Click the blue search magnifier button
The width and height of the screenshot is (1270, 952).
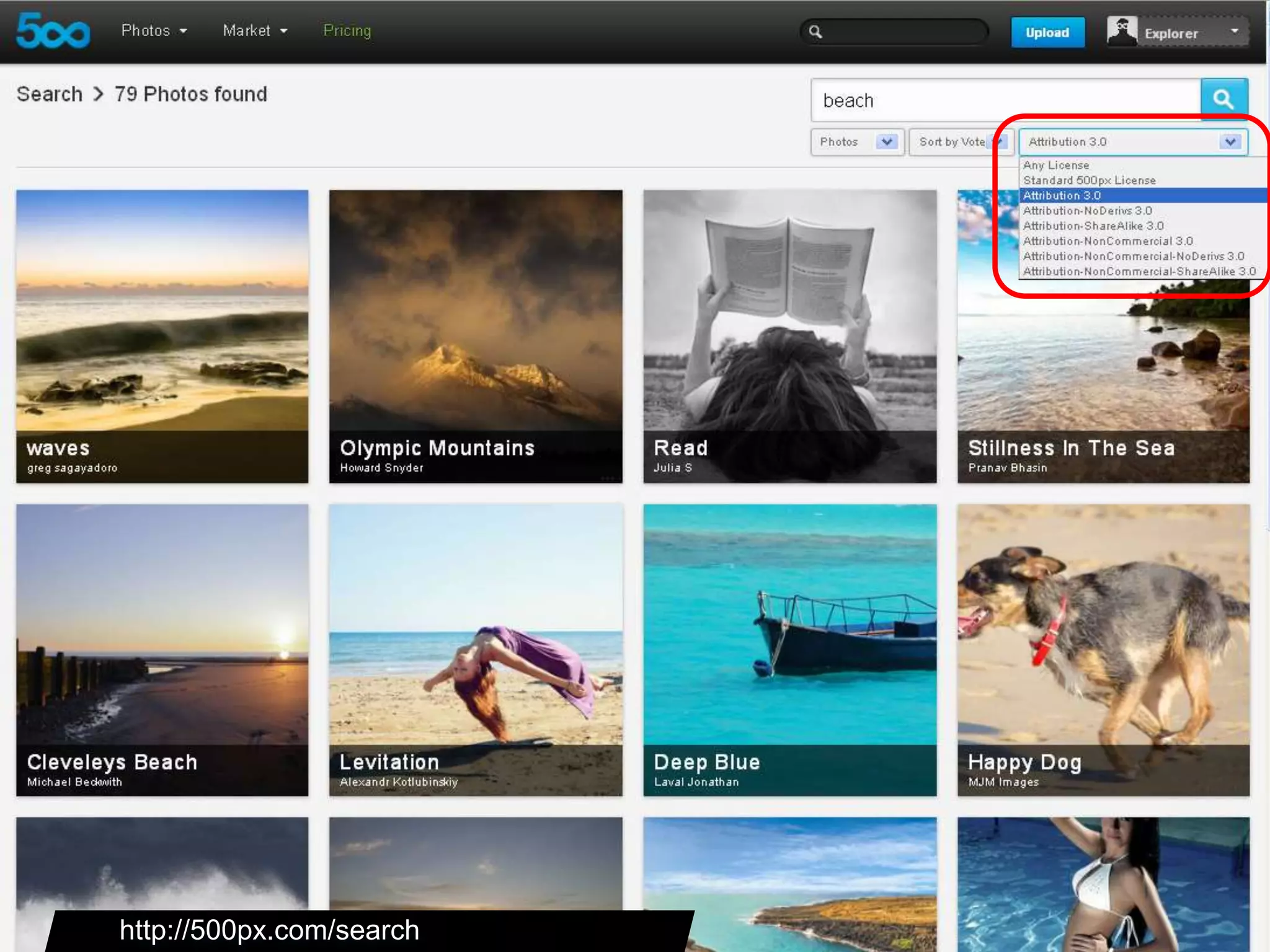tap(1223, 99)
